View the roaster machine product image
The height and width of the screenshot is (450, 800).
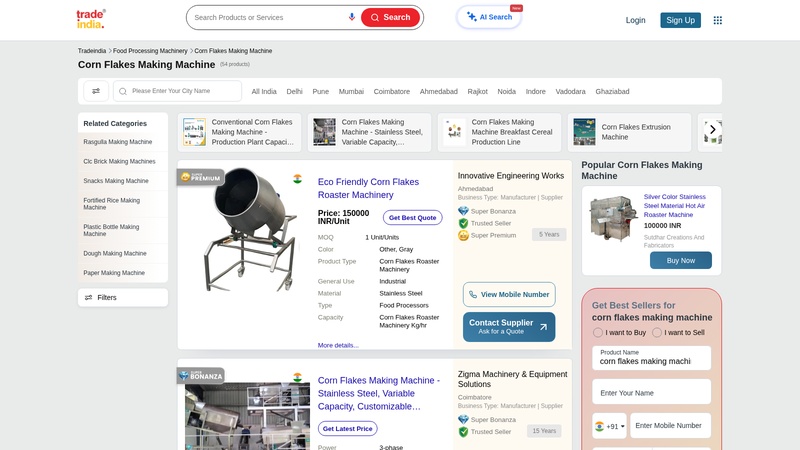[249, 230]
